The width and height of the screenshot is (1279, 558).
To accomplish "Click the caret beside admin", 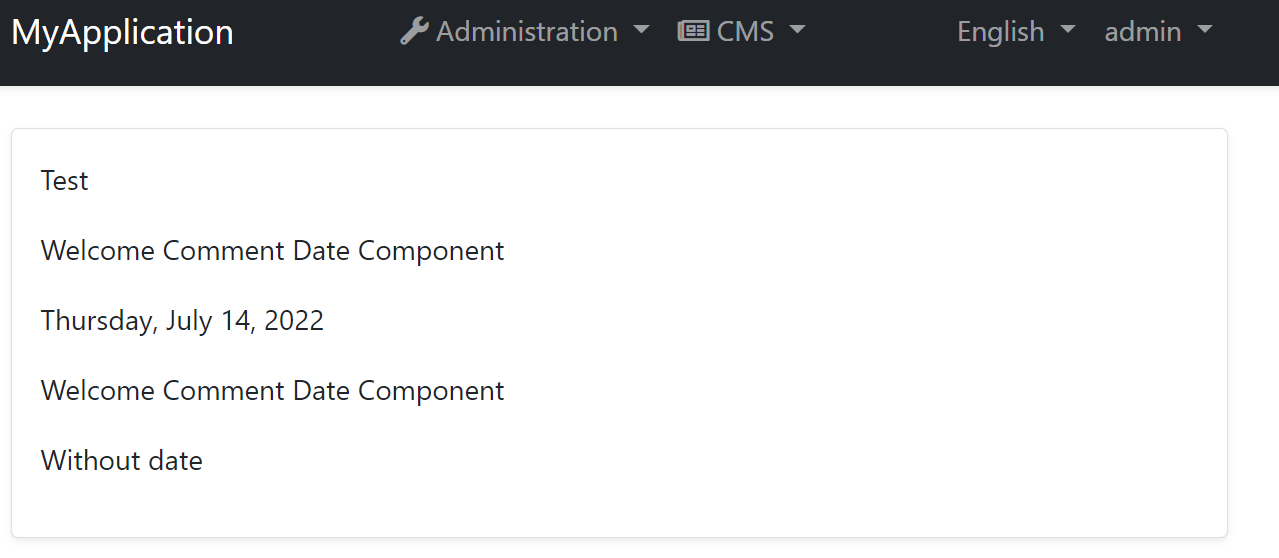I will (1205, 31).
